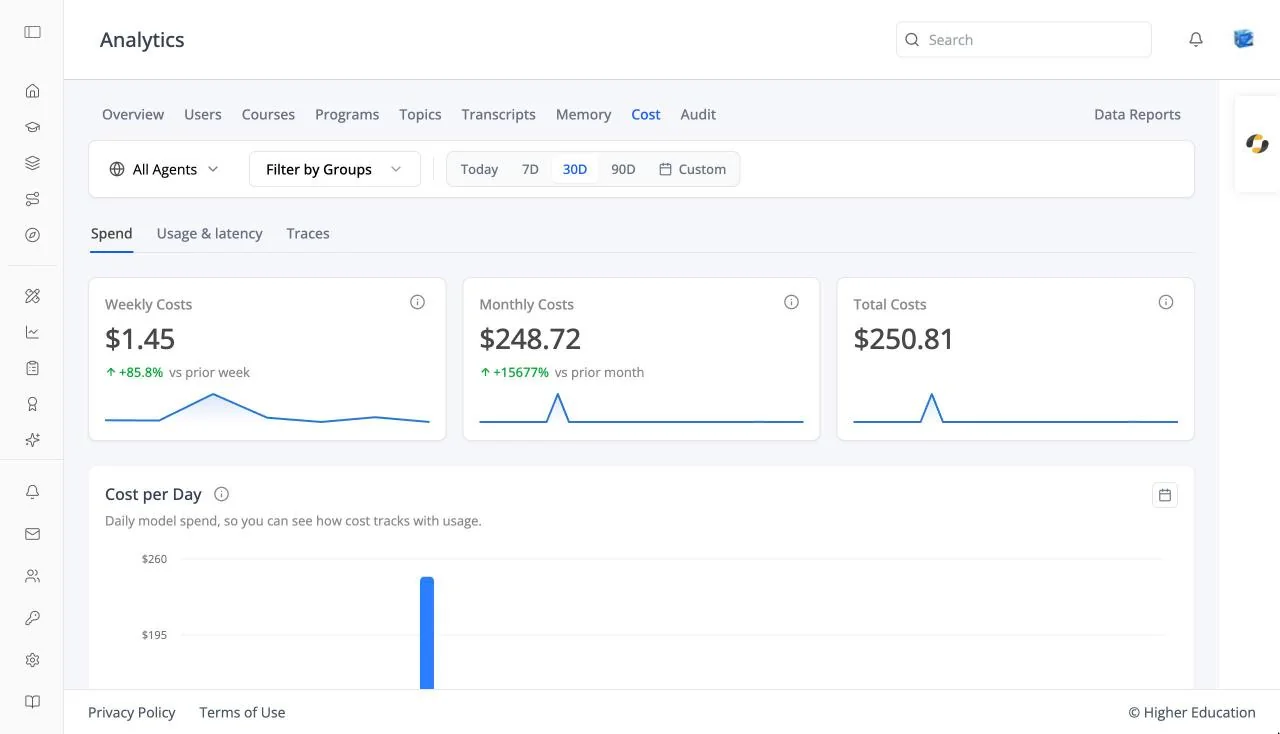Show info for Monthly Costs card
Screen dimensions: 1280x734
point(792,302)
